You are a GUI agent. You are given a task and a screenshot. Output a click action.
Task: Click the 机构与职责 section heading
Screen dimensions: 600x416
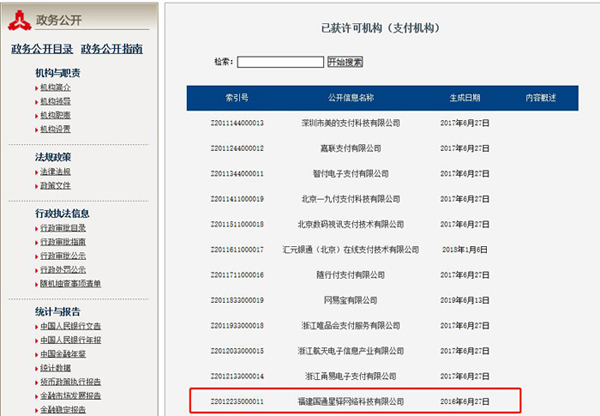pos(58,73)
